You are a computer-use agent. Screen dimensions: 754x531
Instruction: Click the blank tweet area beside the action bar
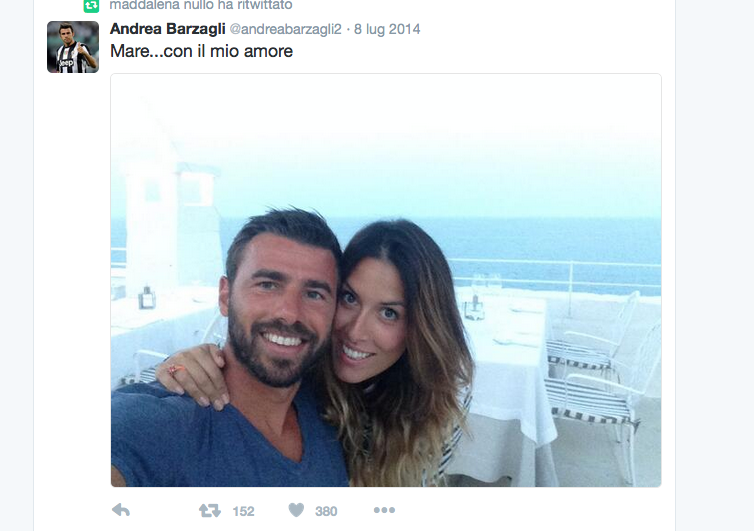coord(529,510)
